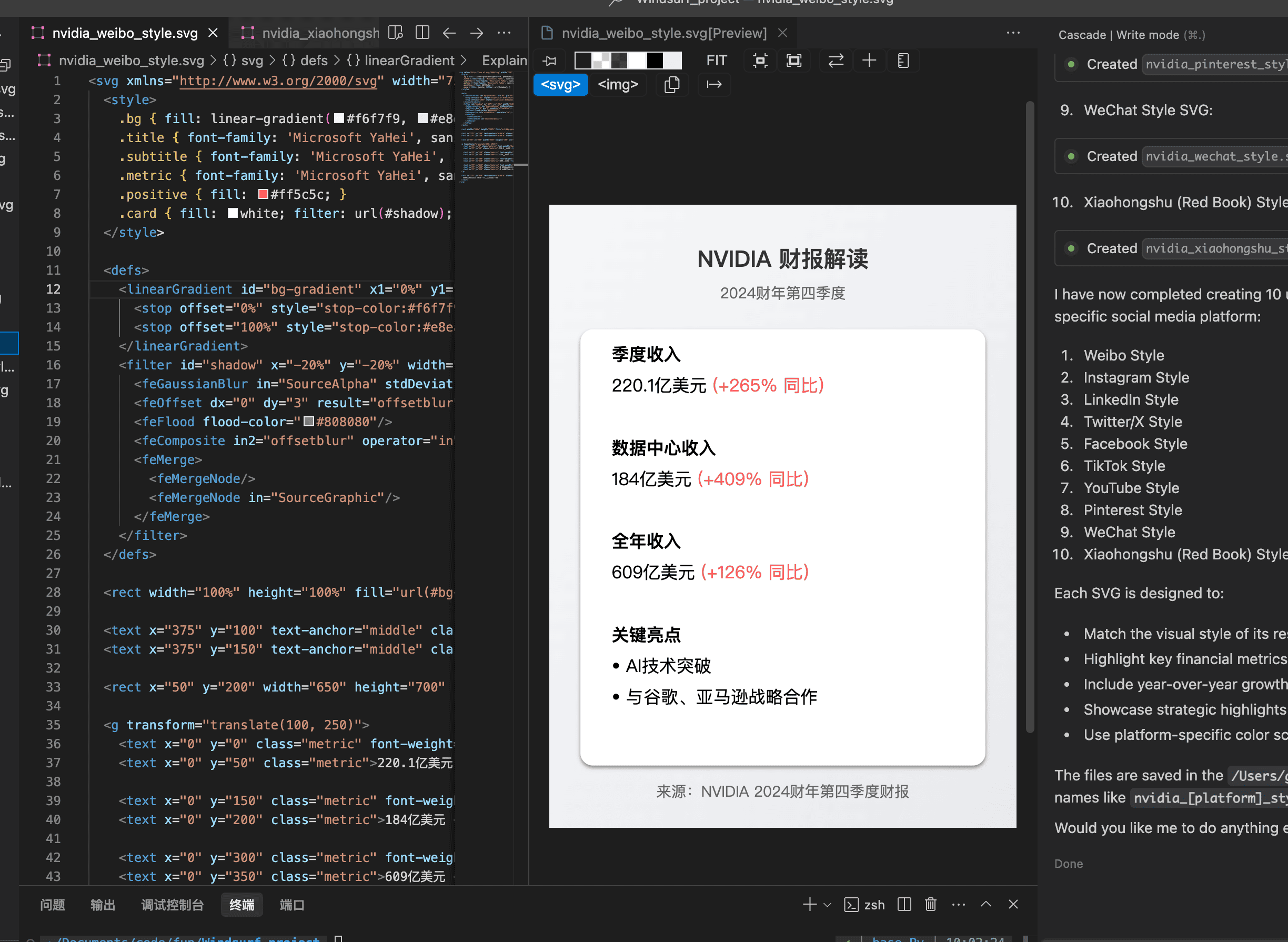Pick the pure white preview background swatch
The image size is (1288, 942).
click(x=637, y=61)
